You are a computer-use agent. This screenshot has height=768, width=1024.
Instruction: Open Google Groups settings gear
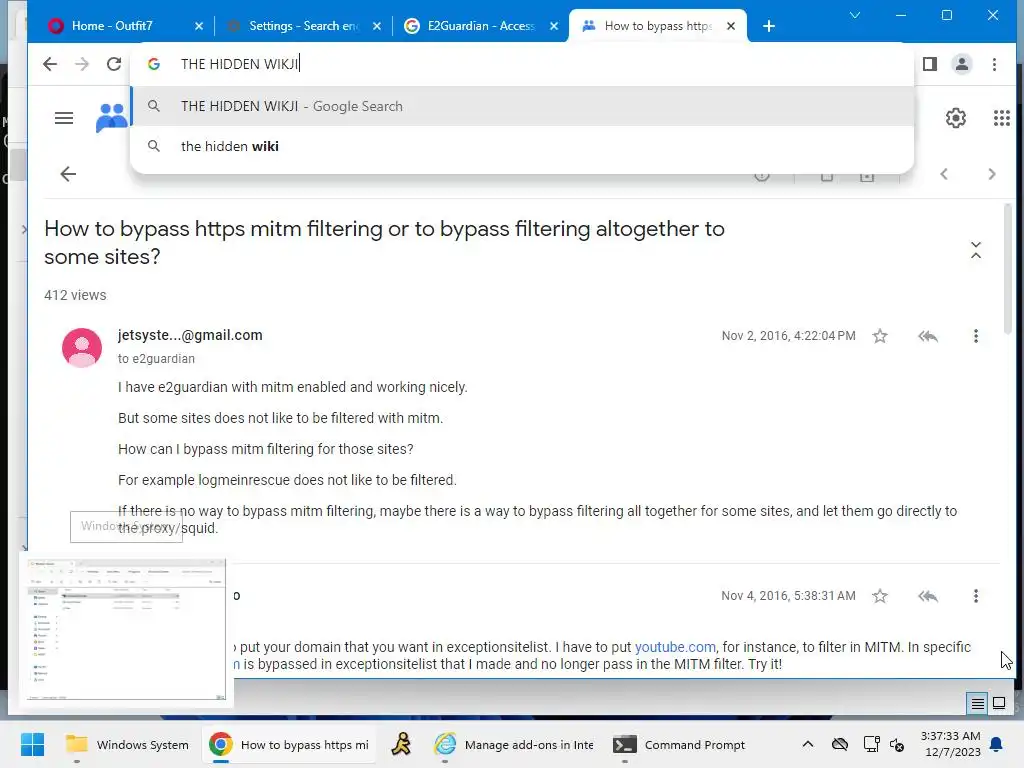(x=955, y=118)
